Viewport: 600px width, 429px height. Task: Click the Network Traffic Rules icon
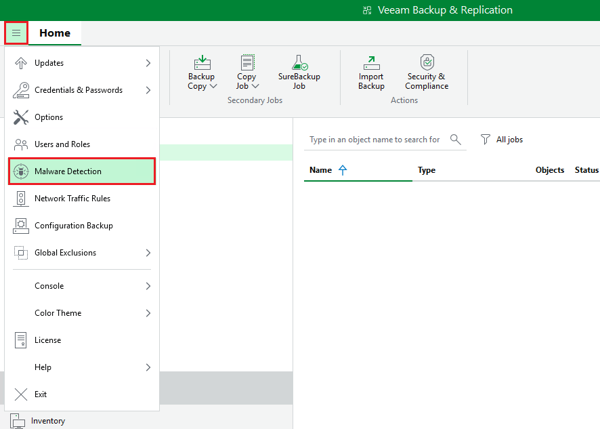coord(21,199)
